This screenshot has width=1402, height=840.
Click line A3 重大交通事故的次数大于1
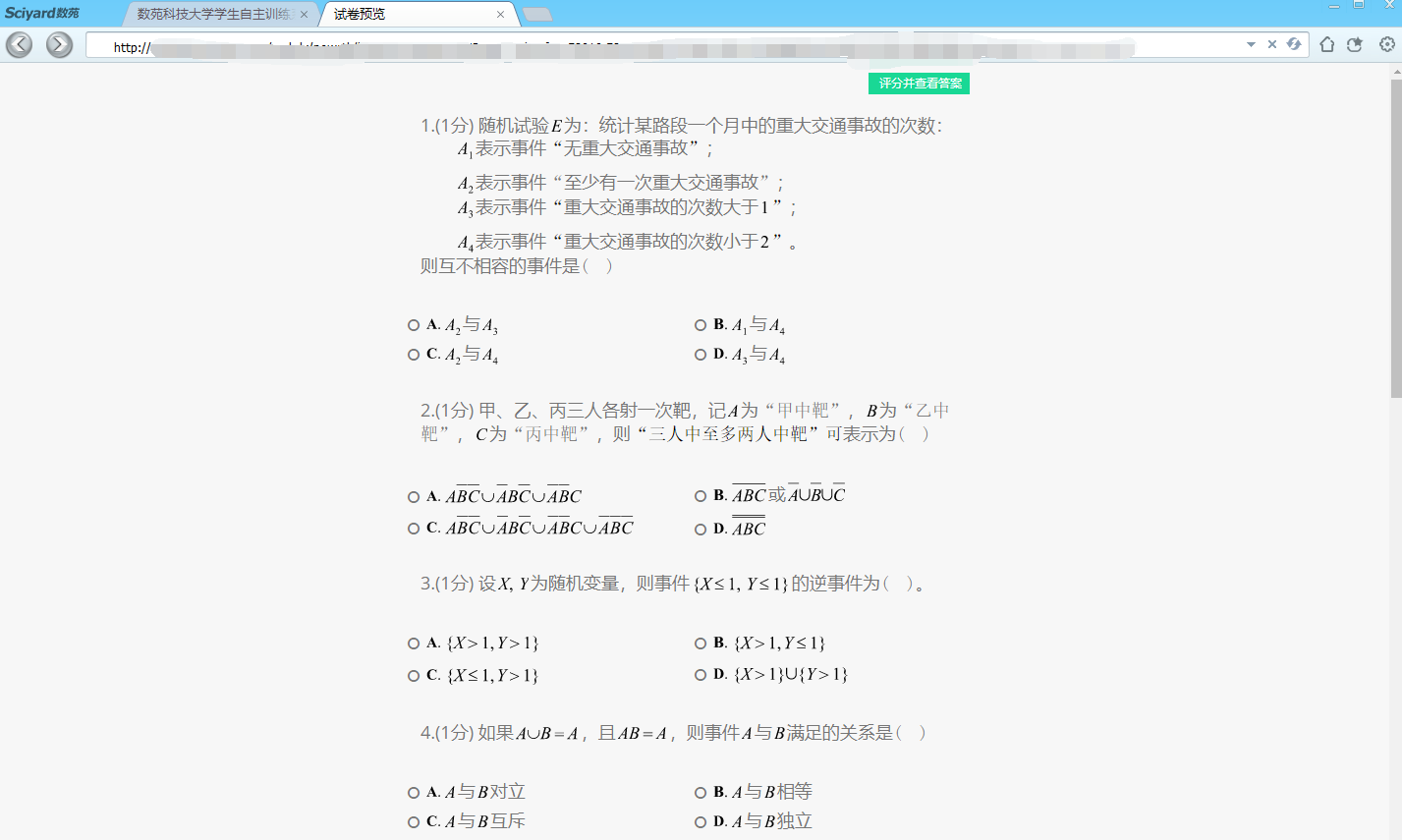(627, 207)
